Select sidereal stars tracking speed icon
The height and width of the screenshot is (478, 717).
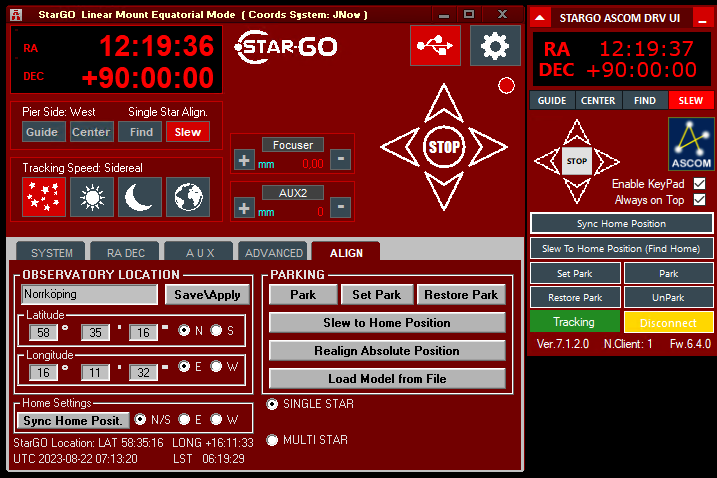[44, 197]
